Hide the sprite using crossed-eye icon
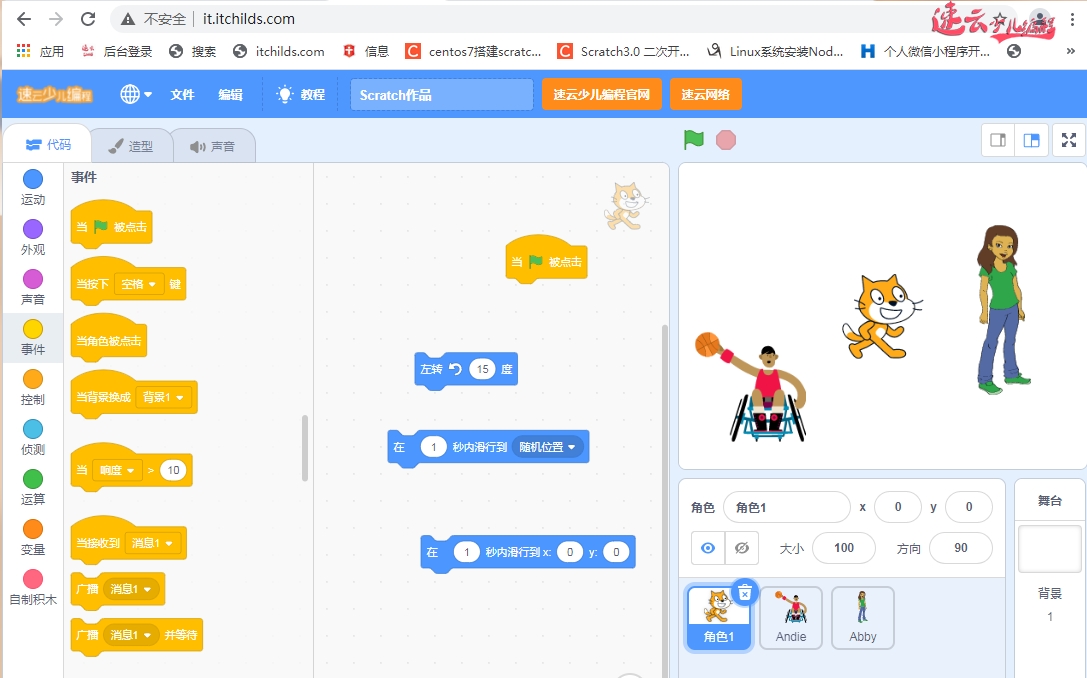This screenshot has width=1087, height=678. tap(741, 548)
